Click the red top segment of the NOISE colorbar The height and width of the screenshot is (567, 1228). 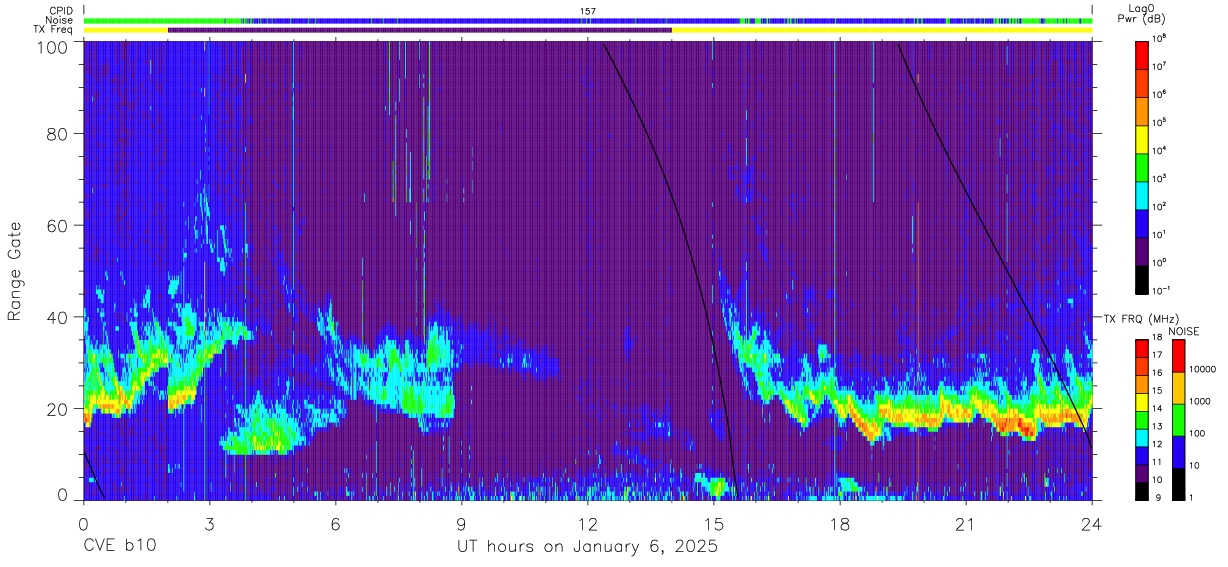1178,356
